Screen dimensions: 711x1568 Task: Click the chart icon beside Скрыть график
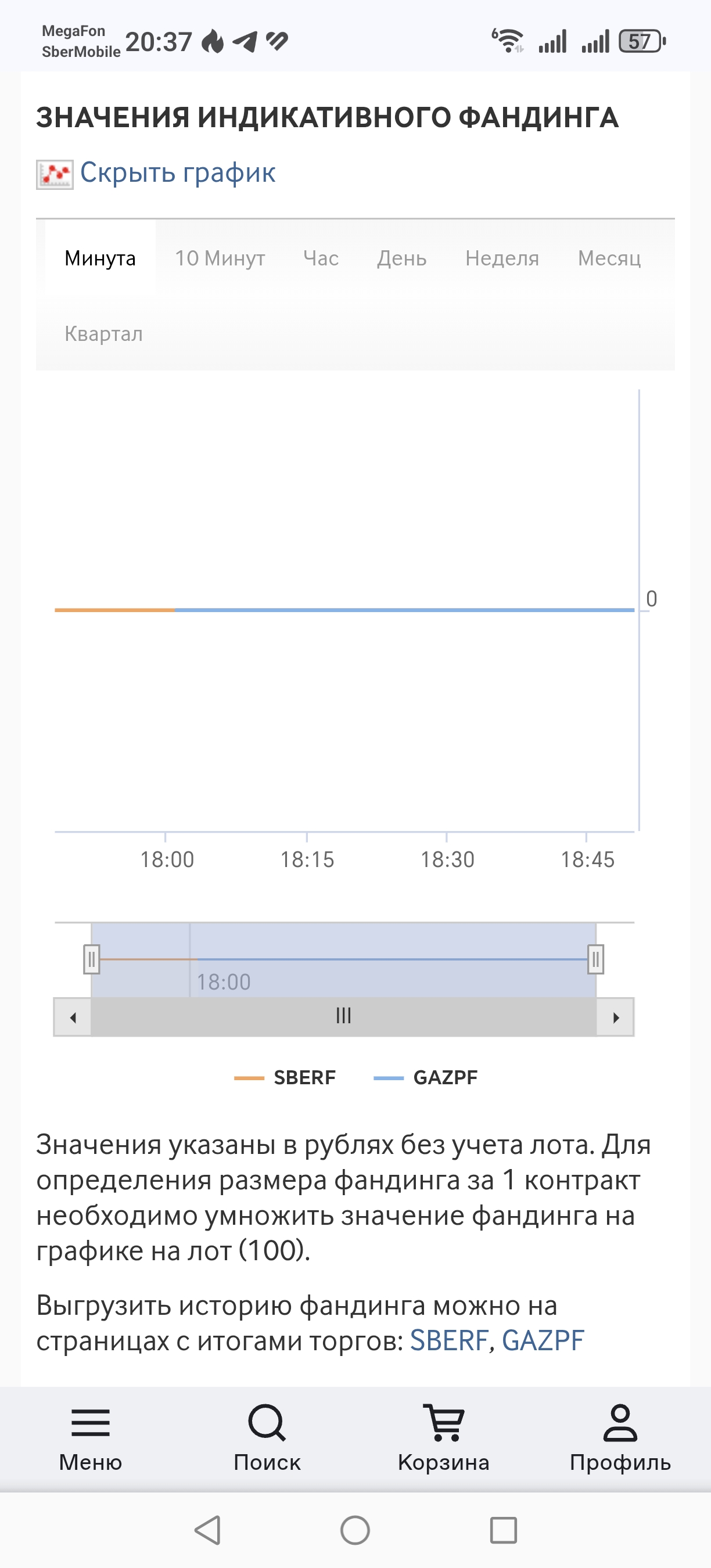(x=55, y=175)
